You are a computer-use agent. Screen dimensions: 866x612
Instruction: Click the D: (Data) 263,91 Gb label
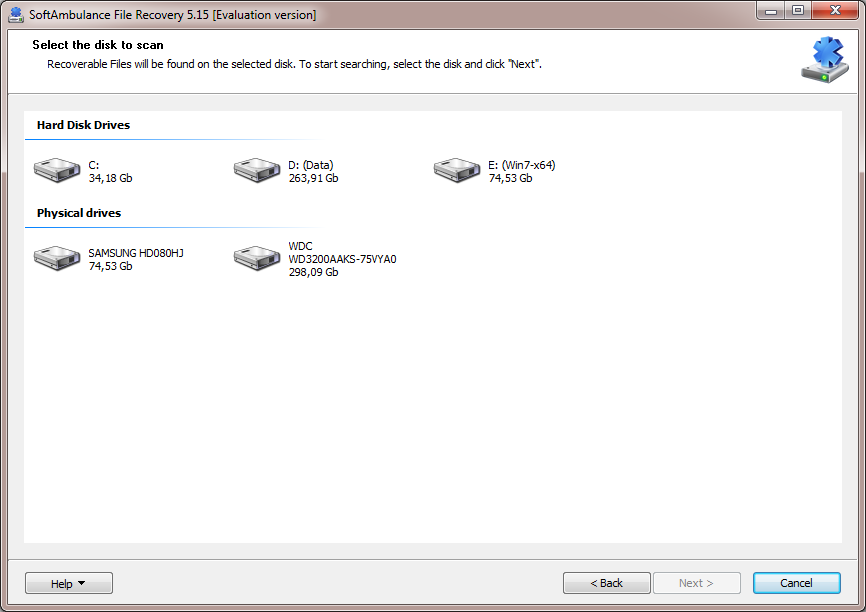[313, 171]
